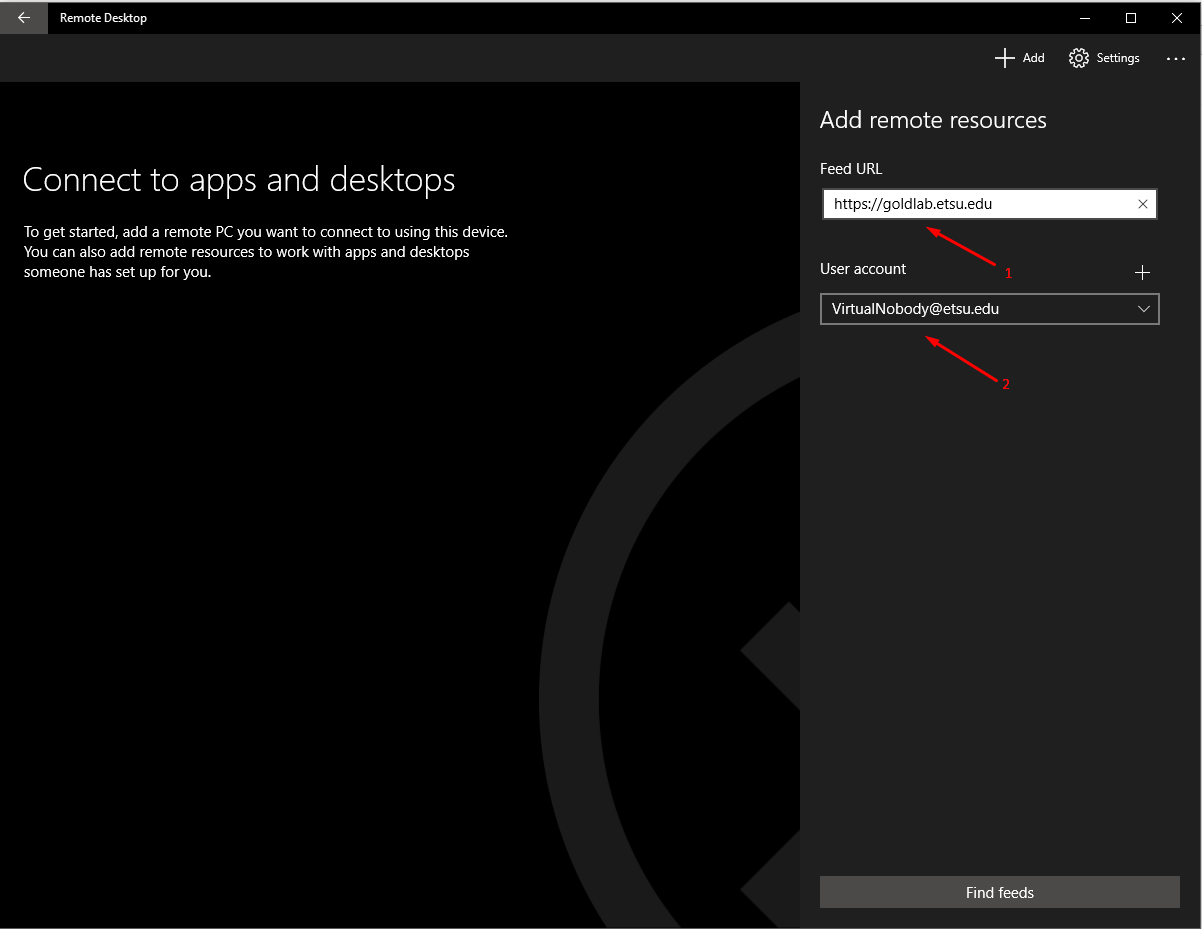The height and width of the screenshot is (929, 1202).
Task: Clear the Feed URL text with X
Action: (1143, 204)
